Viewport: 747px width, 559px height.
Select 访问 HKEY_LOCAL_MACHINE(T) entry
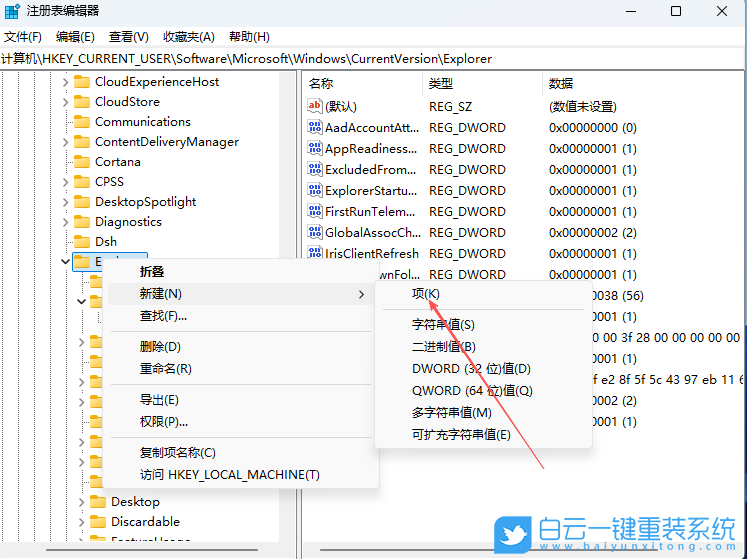[x=241, y=475]
